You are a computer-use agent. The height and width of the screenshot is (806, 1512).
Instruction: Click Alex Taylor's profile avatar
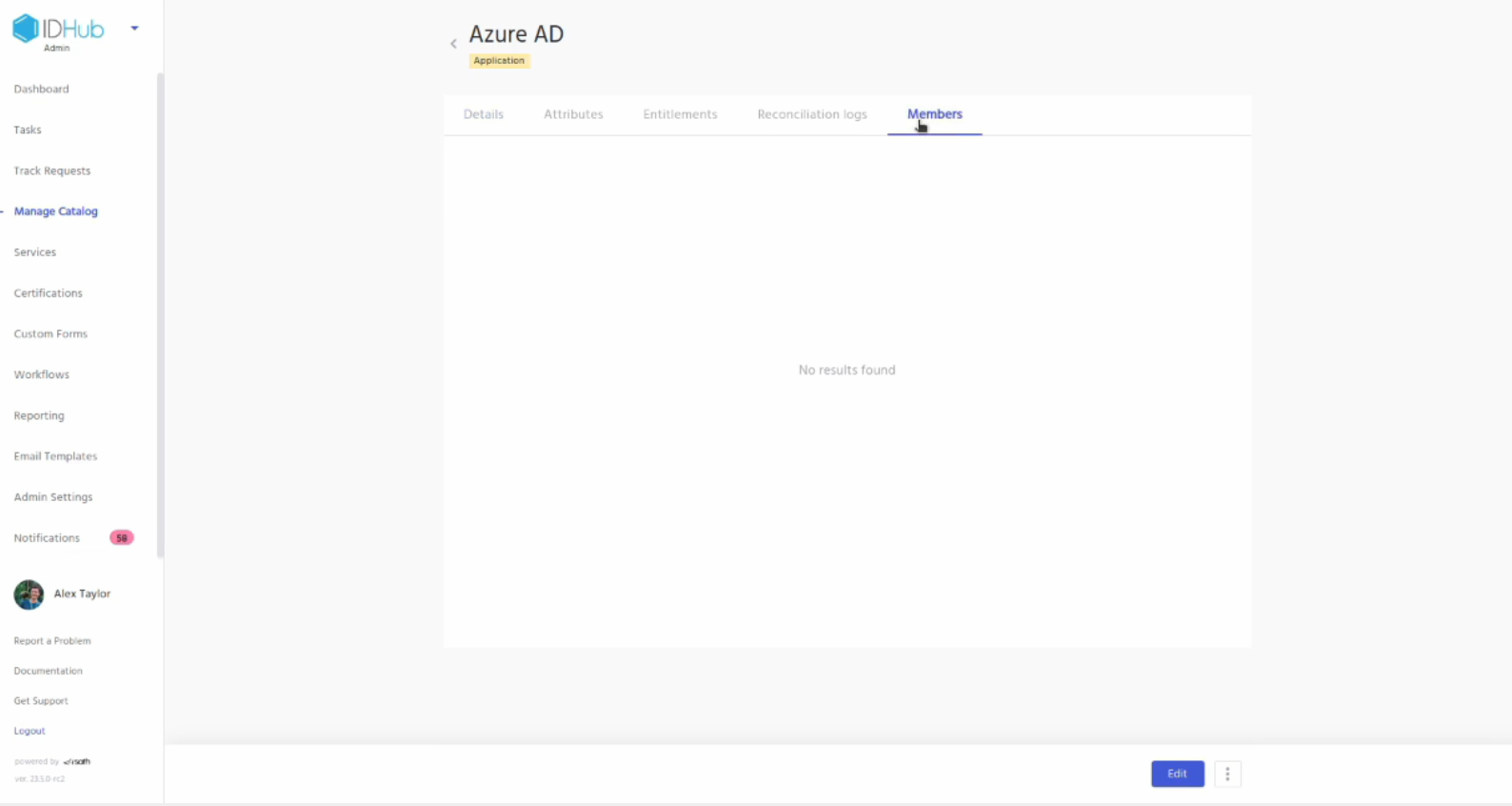click(29, 594)
